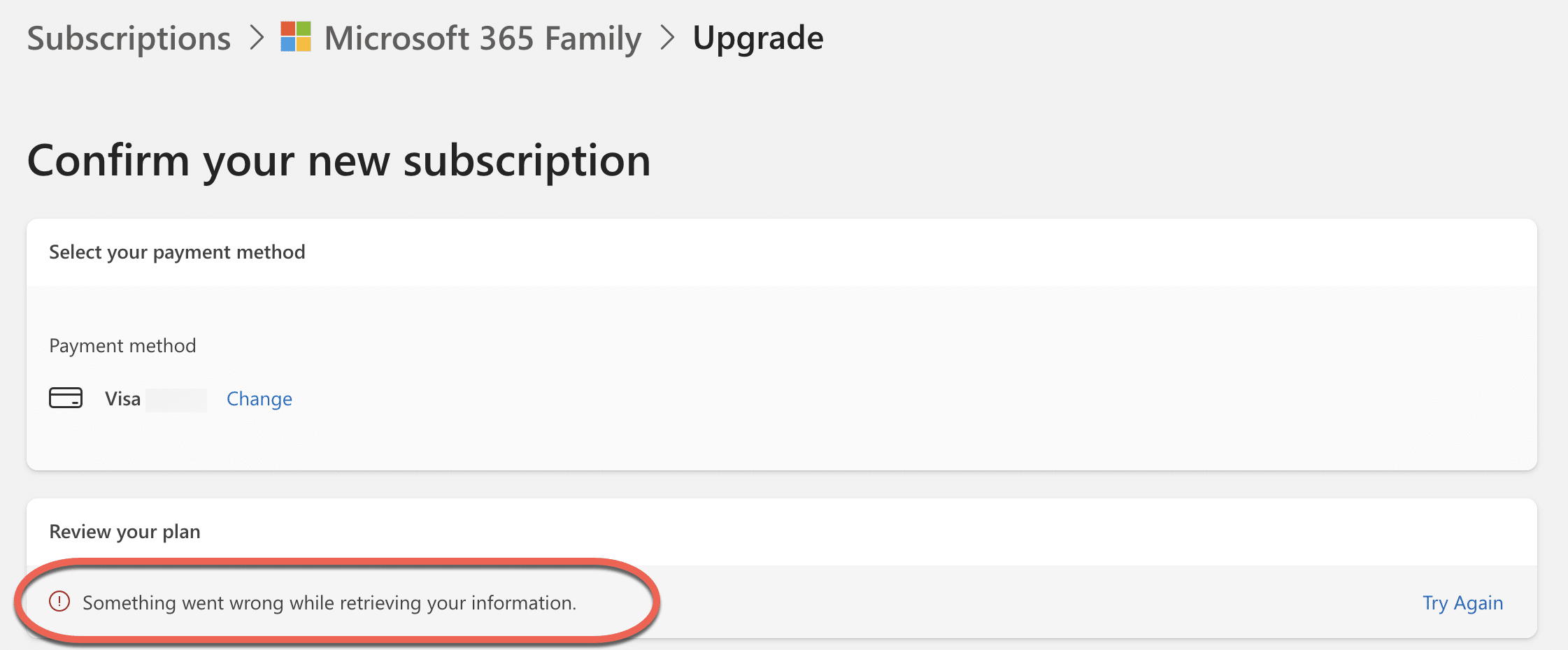This screenshot has width=1568, height=650.
Task: Click the Microsoft four-color logo icon
Action: tap(296, 37)
